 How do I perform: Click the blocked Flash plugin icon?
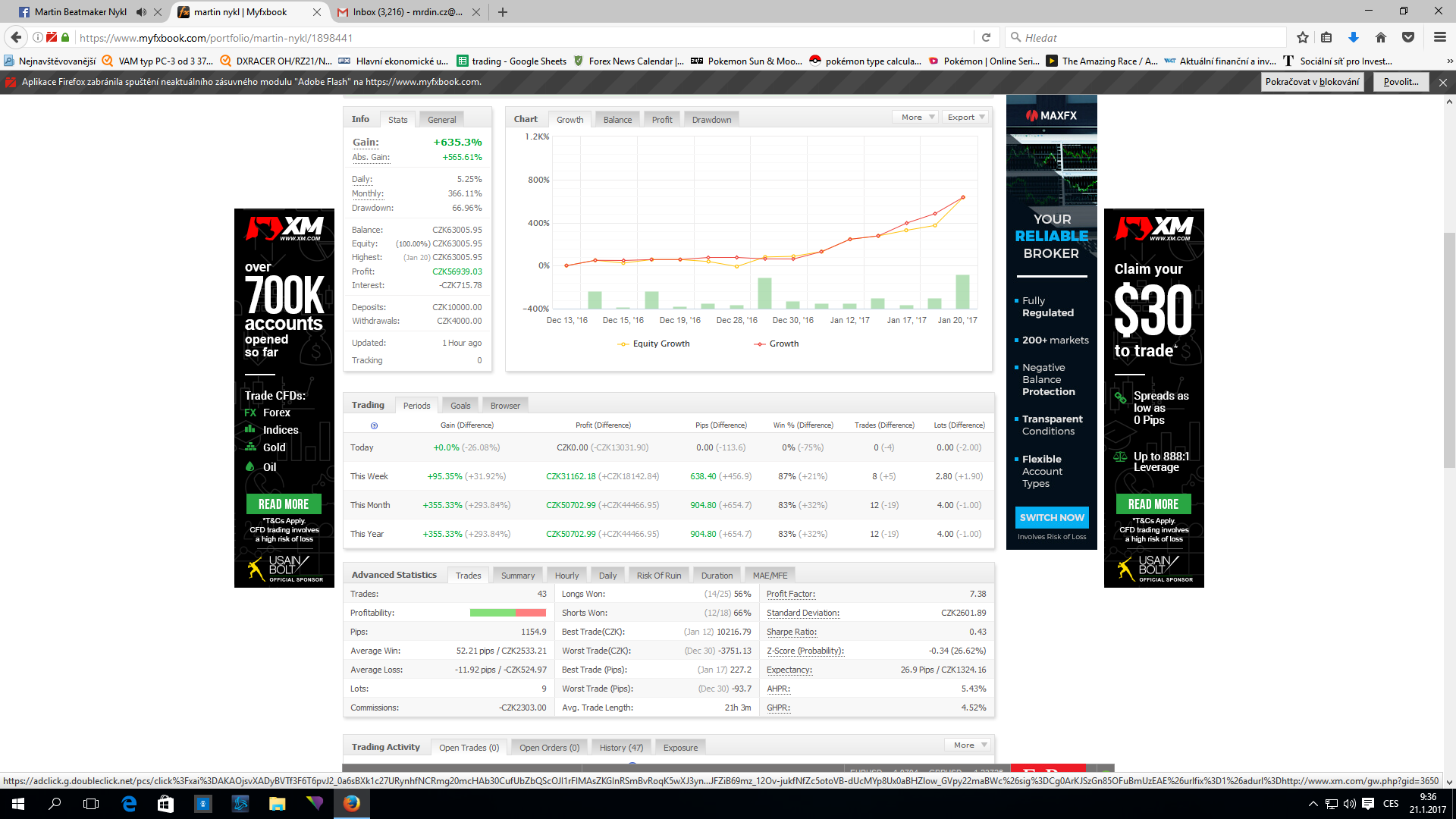(x=52, y=37)
